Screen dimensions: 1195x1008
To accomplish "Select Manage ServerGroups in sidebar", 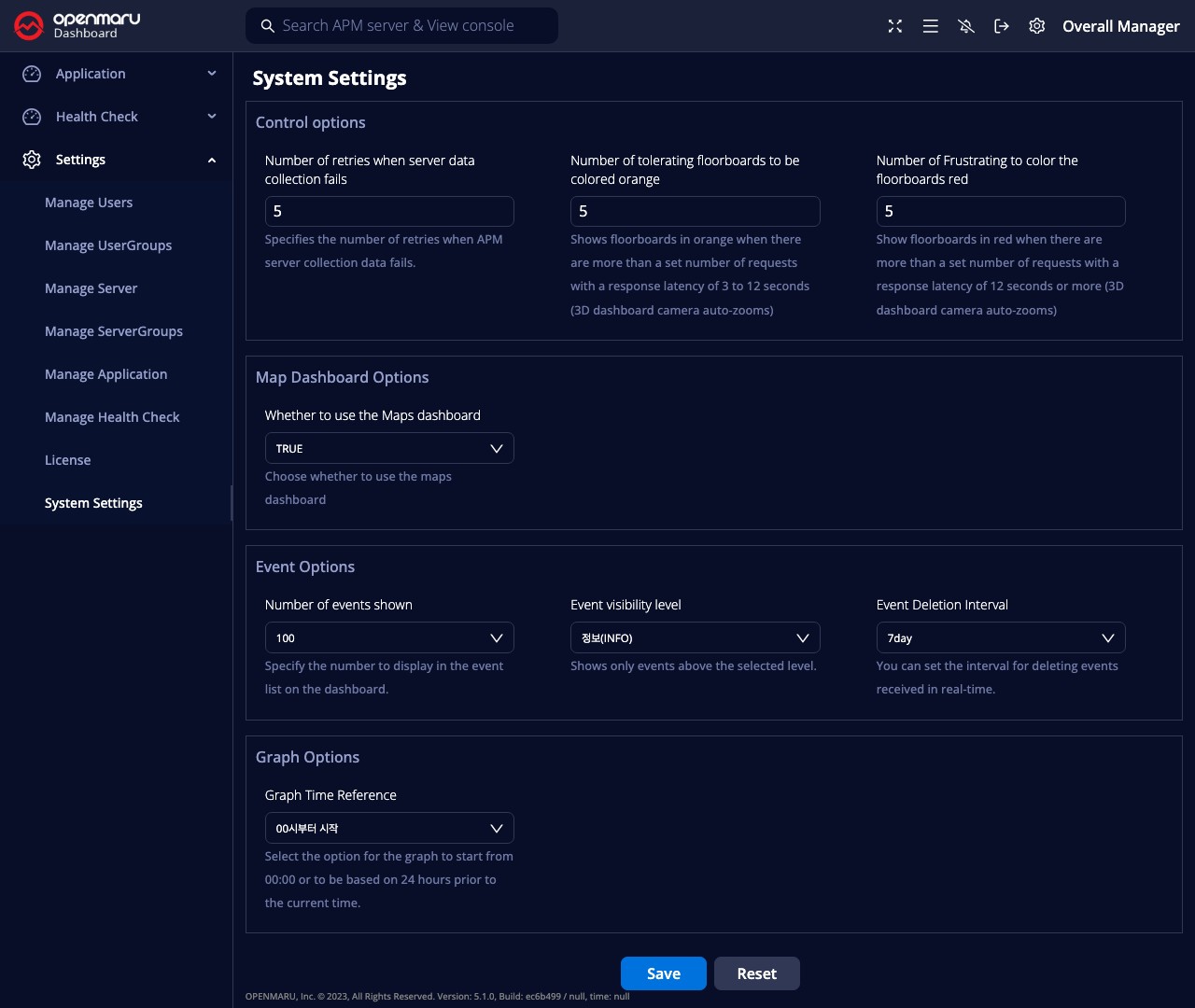I will (x=114, y=331).
